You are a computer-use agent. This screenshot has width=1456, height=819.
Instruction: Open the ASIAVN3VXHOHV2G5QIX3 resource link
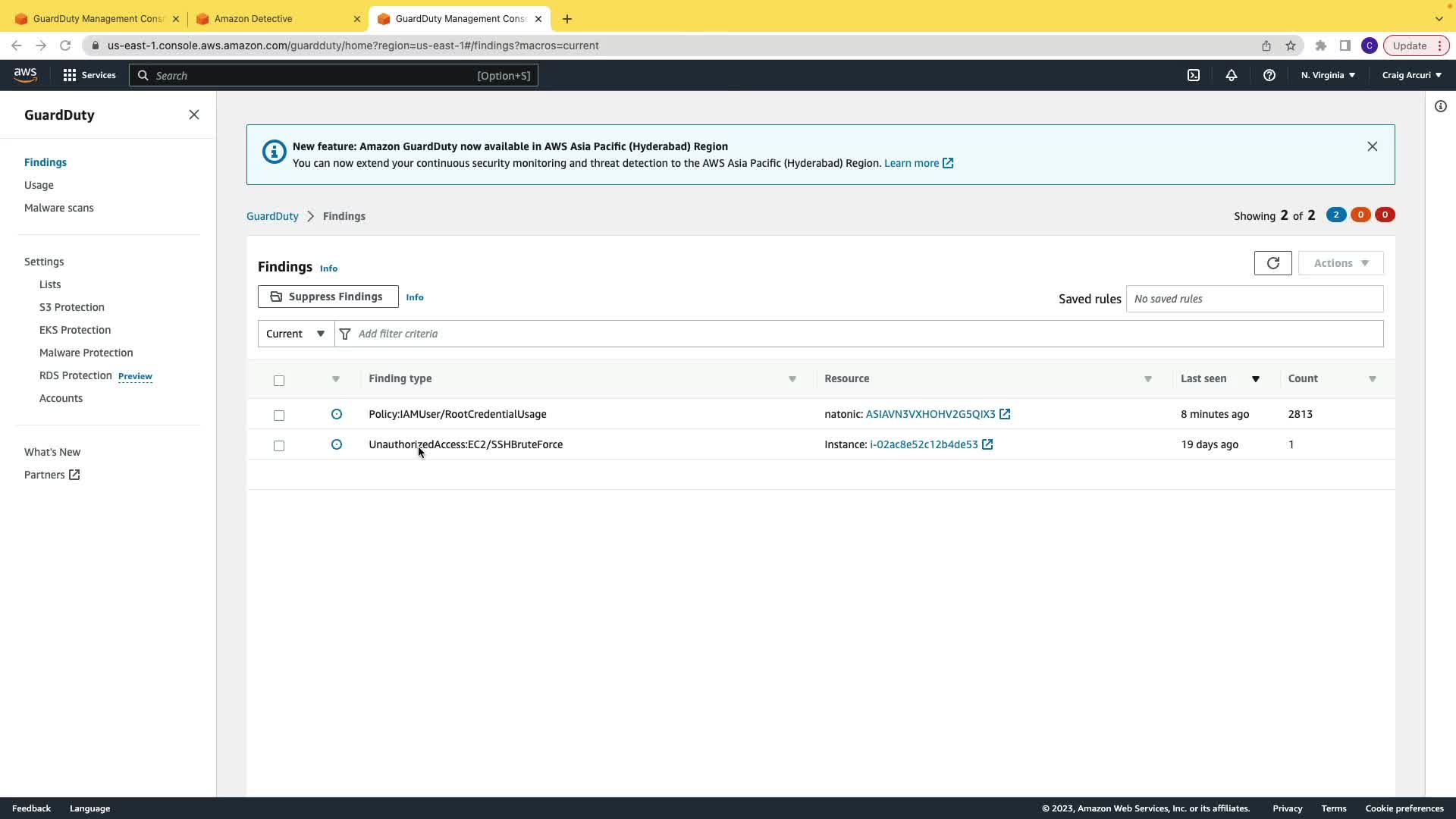[930, 414]
